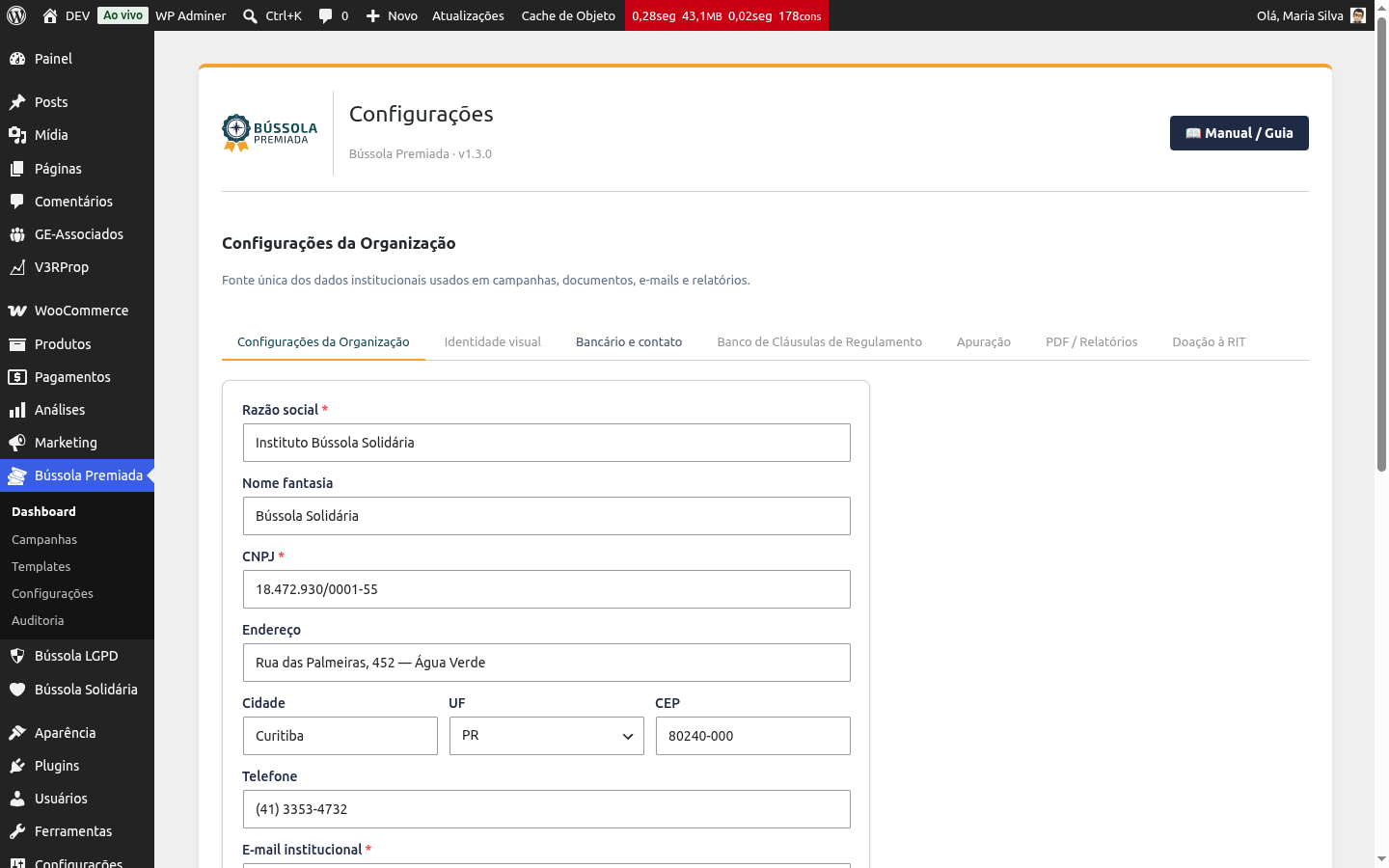The image size is (1389, 868).
Task: Open the Doação à RIT tab
Action: tap(1210, 342)
